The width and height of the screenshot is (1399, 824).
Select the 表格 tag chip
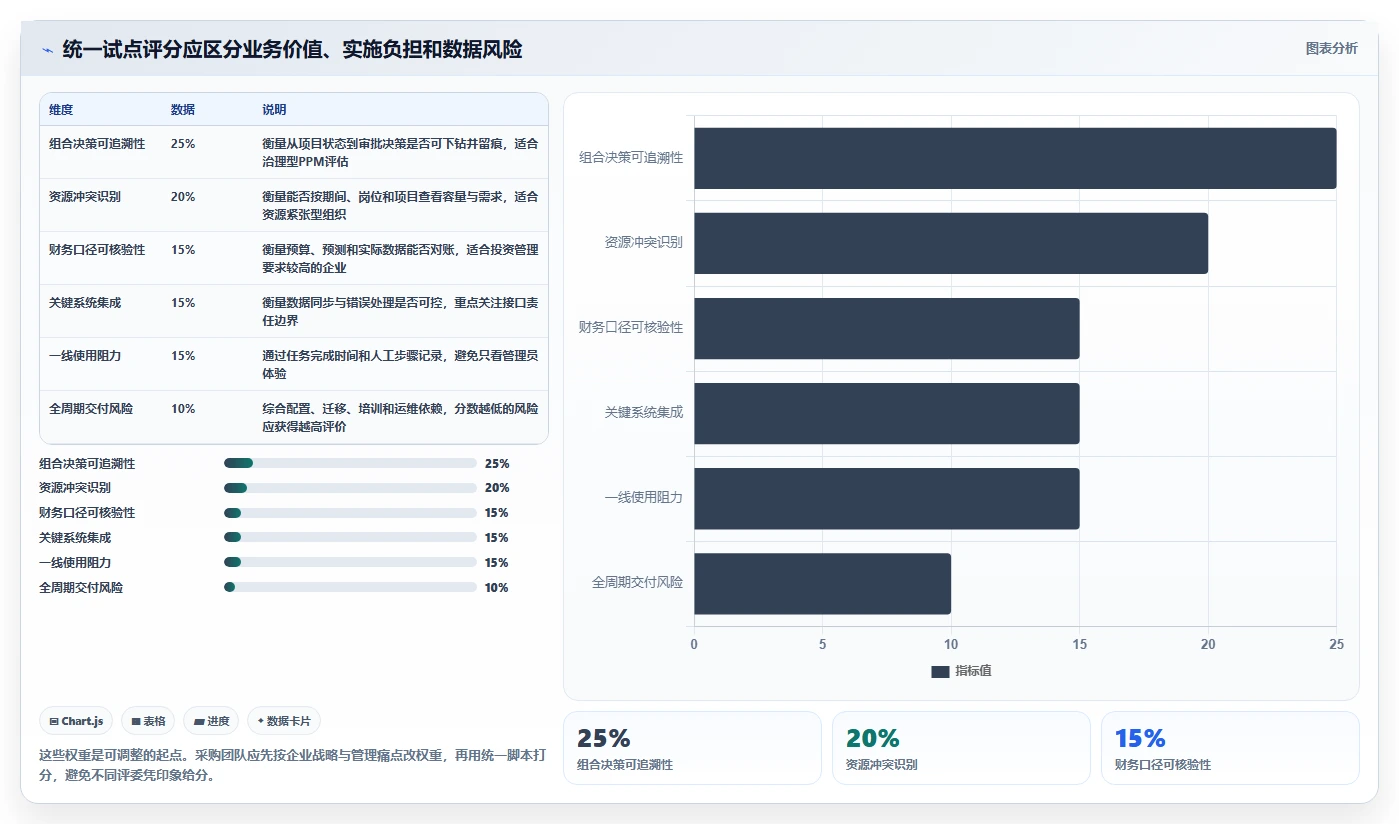[x=148, y=721]
